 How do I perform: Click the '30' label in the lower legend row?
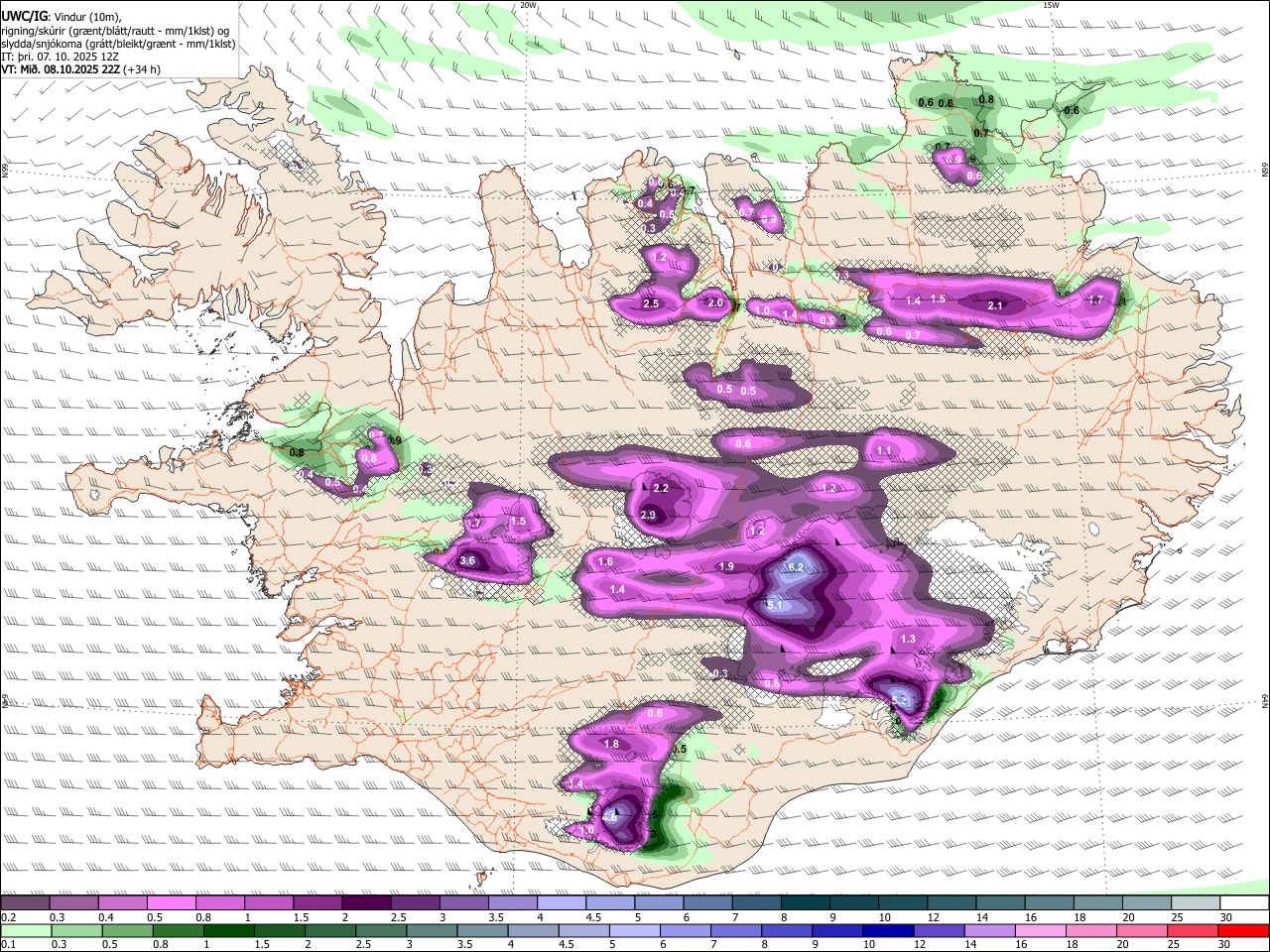[x=1223, y=945]
